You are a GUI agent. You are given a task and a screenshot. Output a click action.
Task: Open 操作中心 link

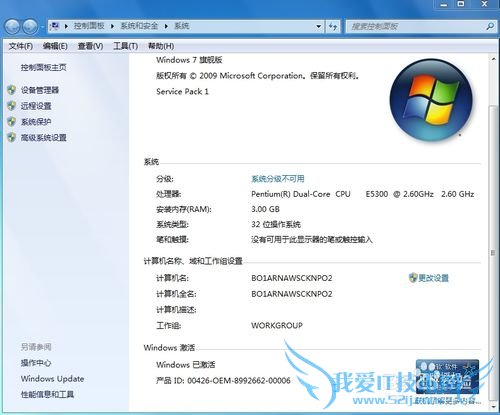36,363
